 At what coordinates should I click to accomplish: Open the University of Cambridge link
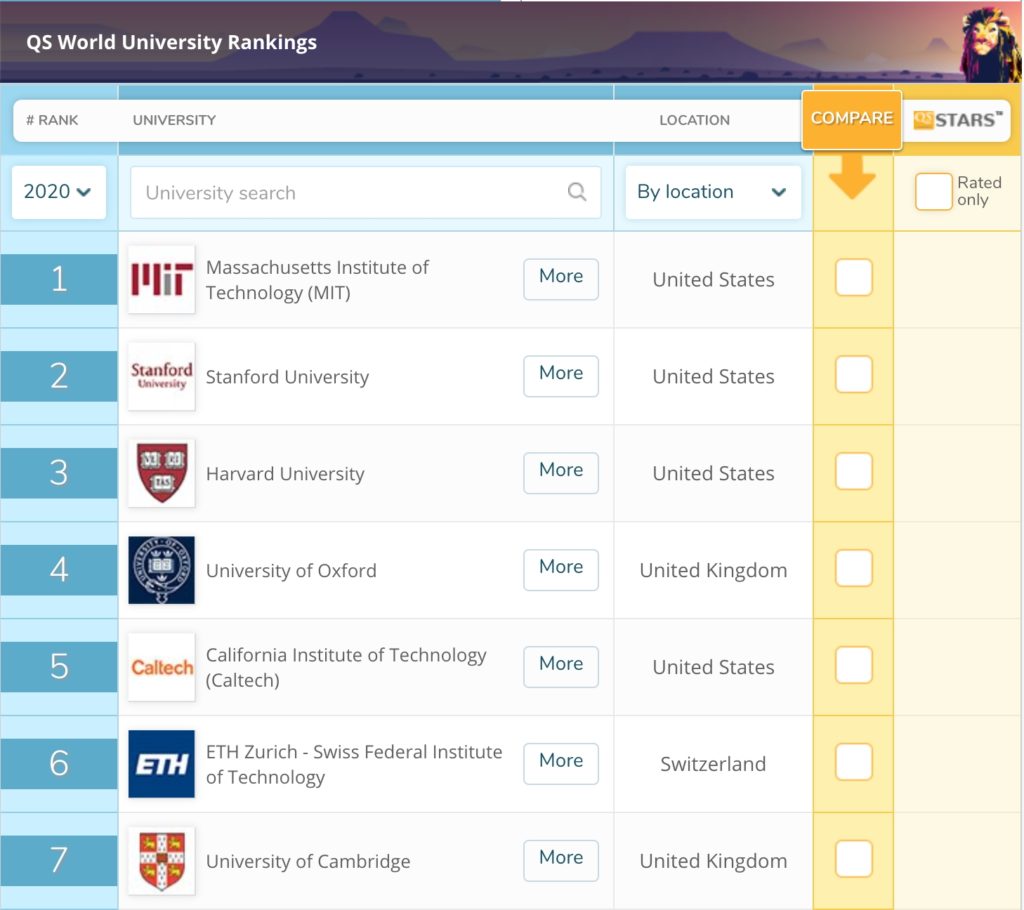[x=308, y=861]
